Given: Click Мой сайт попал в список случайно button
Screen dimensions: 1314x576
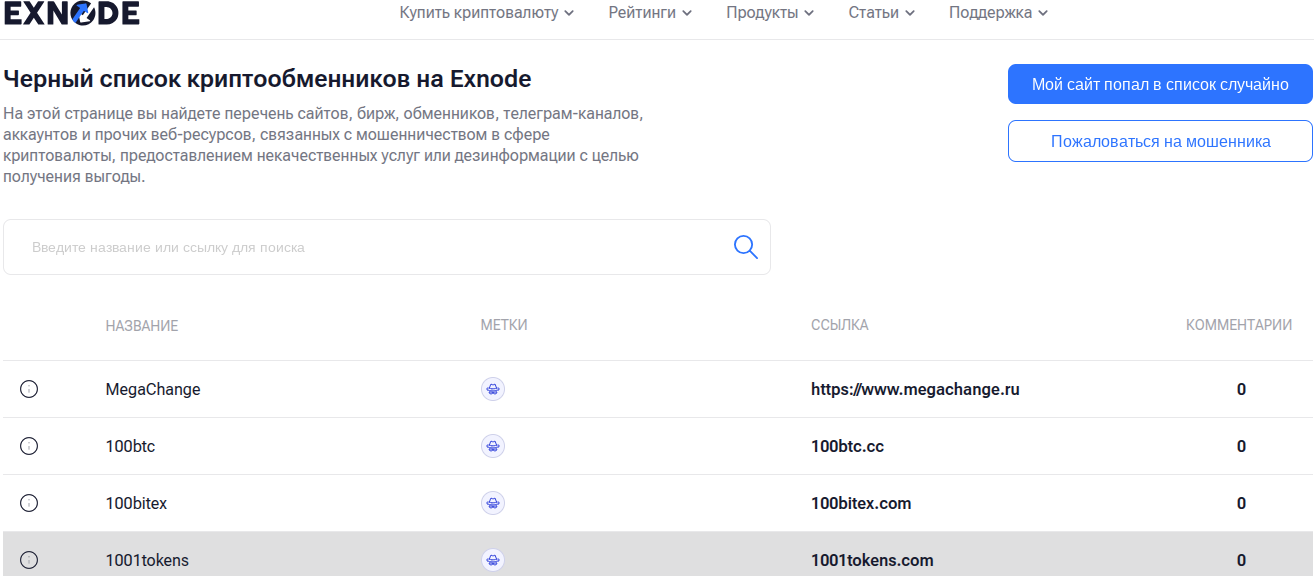Looking at the screenshot, I should click(1160, 84).
